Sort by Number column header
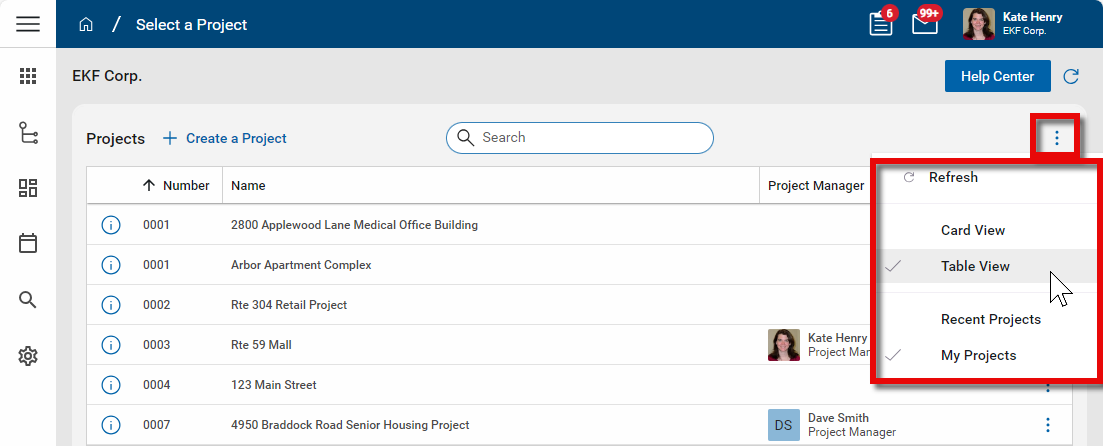 pos(176,185)
